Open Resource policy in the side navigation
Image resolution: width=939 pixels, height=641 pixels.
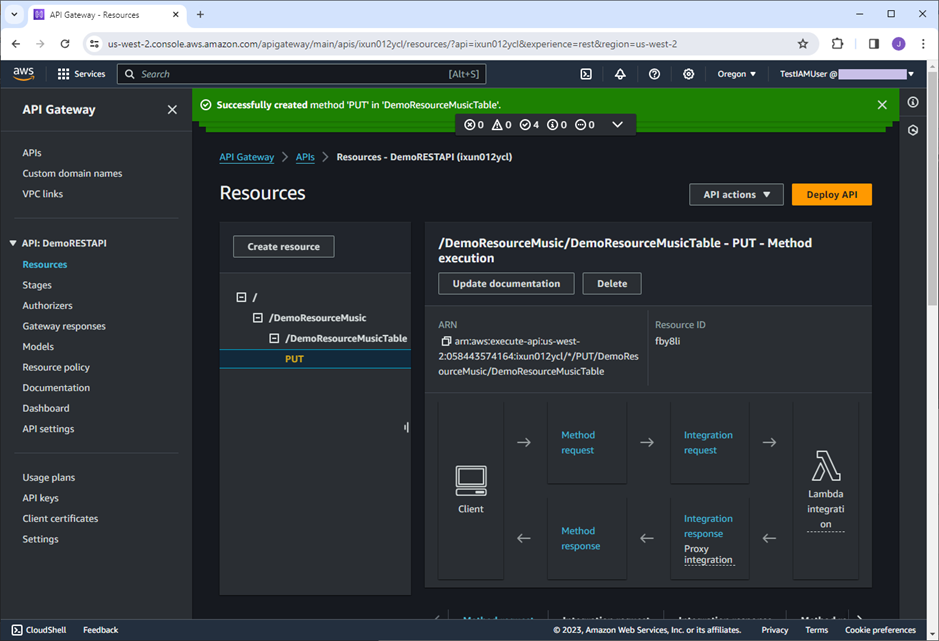click(56, 367)
